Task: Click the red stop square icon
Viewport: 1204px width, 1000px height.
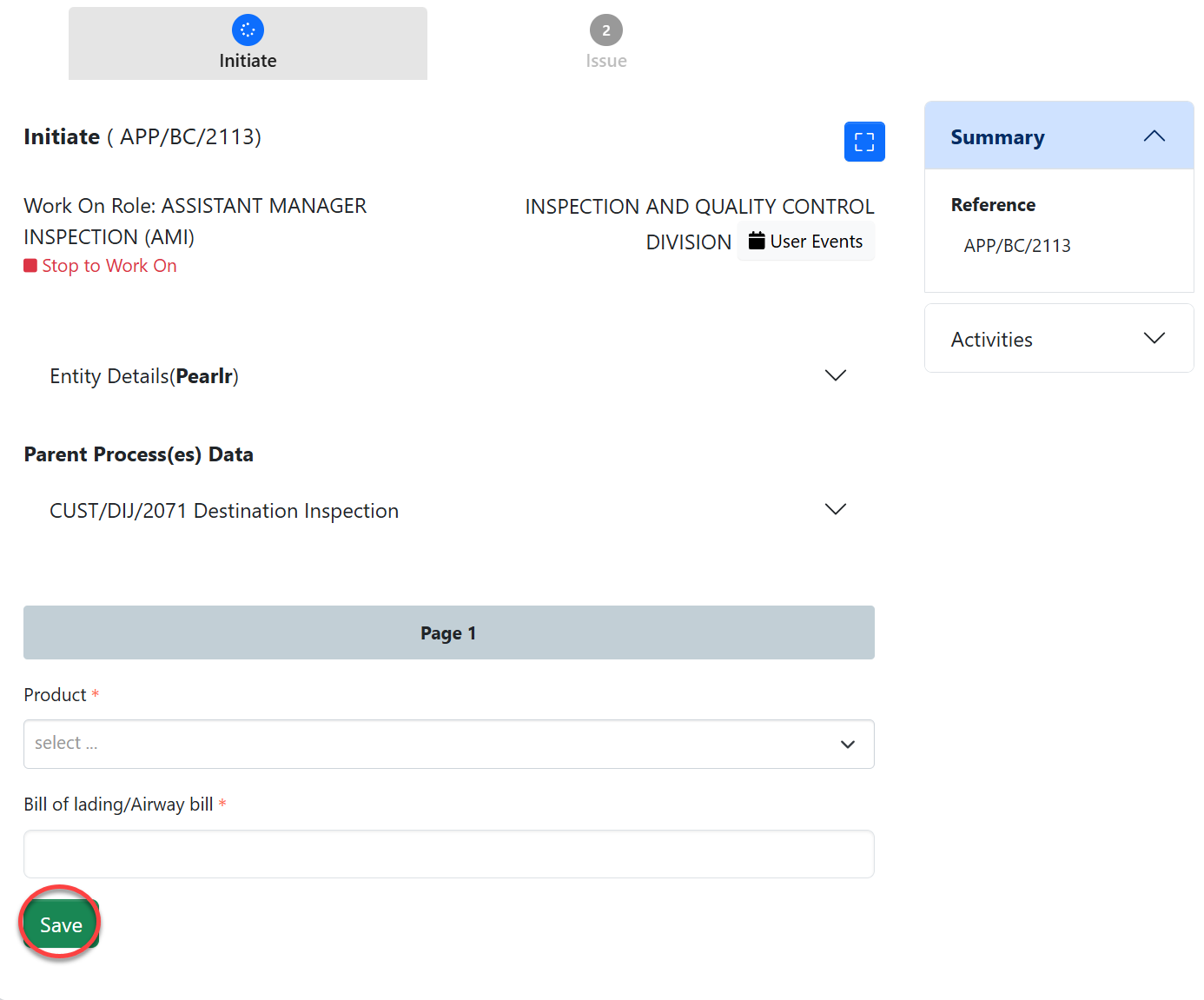Action: tap(30, 266)
